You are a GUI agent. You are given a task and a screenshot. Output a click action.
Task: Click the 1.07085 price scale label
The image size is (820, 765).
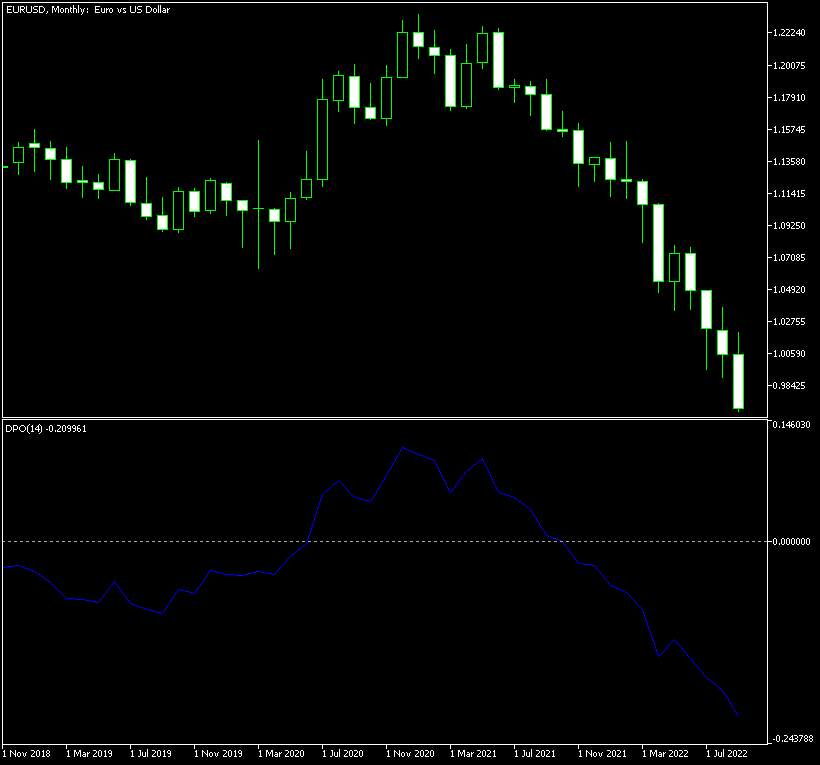coord(790,257)
